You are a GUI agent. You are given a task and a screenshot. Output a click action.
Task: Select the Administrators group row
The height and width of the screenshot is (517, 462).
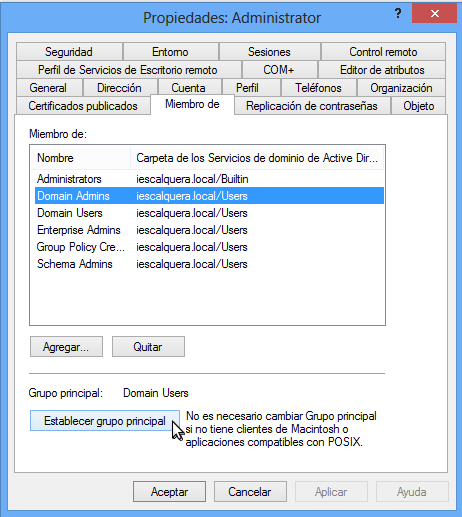[x=209, y=179]
